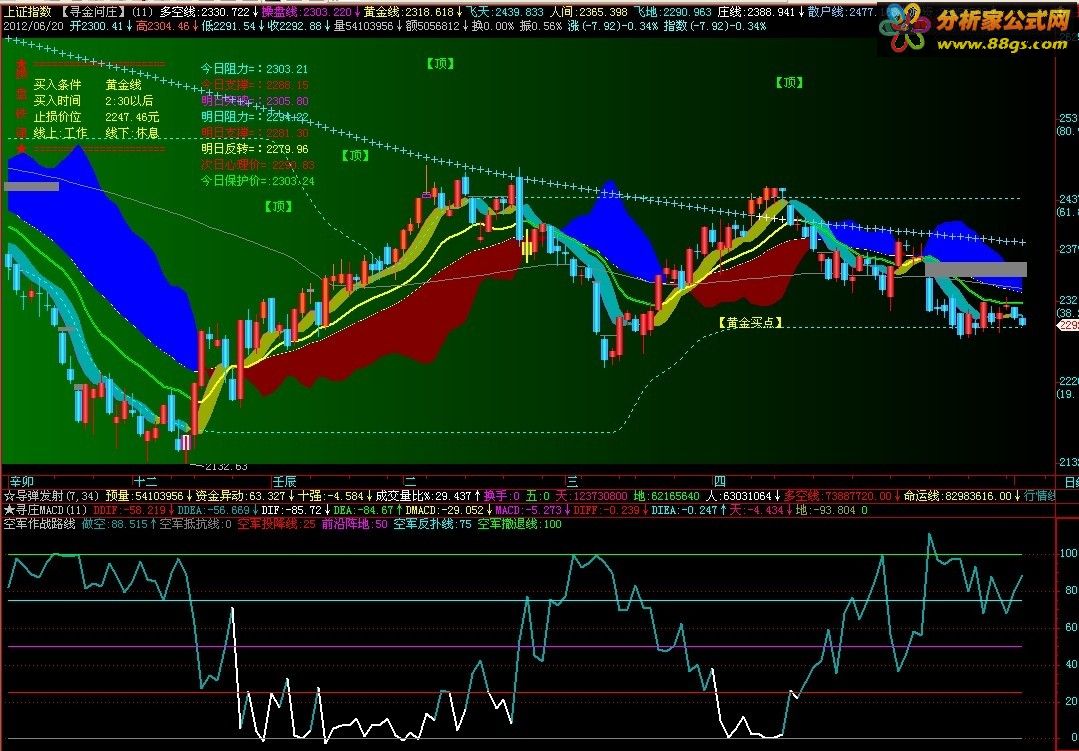Click the 止损价位 2247.46元 row
This screenshot has width=1079, height=751.
coord(96,117)
